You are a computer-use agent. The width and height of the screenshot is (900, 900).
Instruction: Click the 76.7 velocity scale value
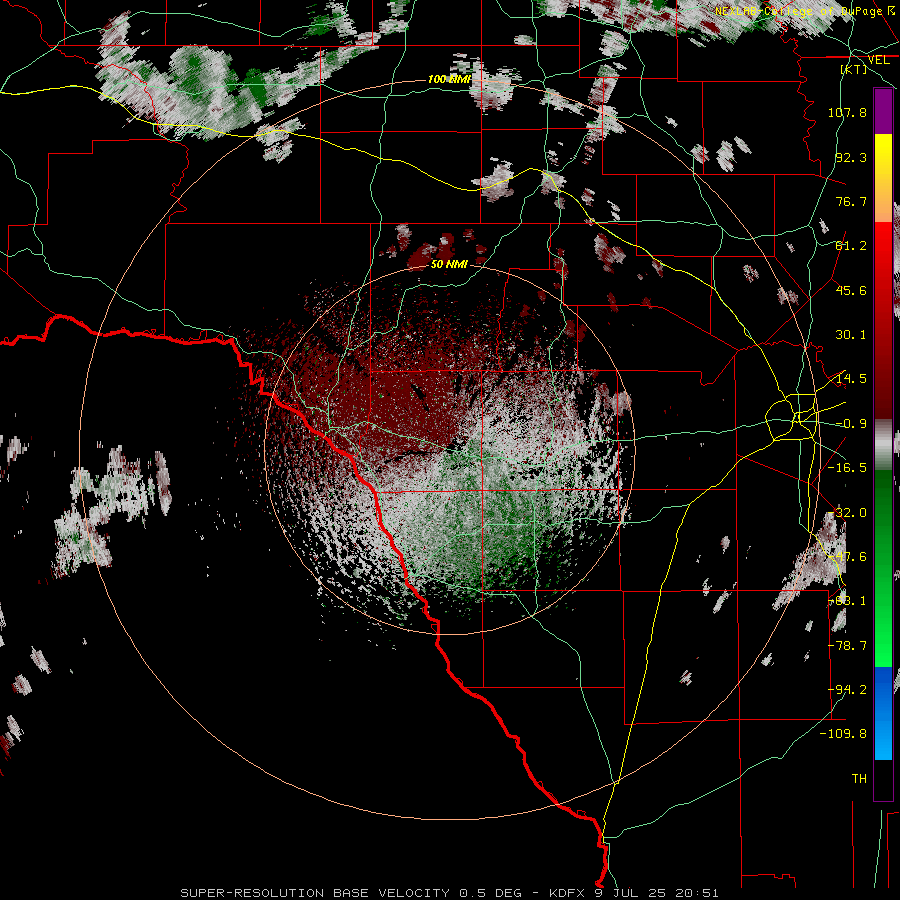(x=851, y=201)
